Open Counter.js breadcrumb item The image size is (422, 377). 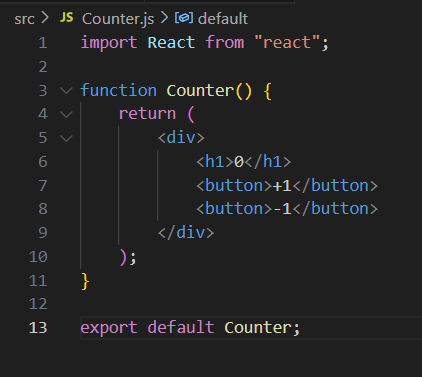pyautogui.click(x=118, y=19)
